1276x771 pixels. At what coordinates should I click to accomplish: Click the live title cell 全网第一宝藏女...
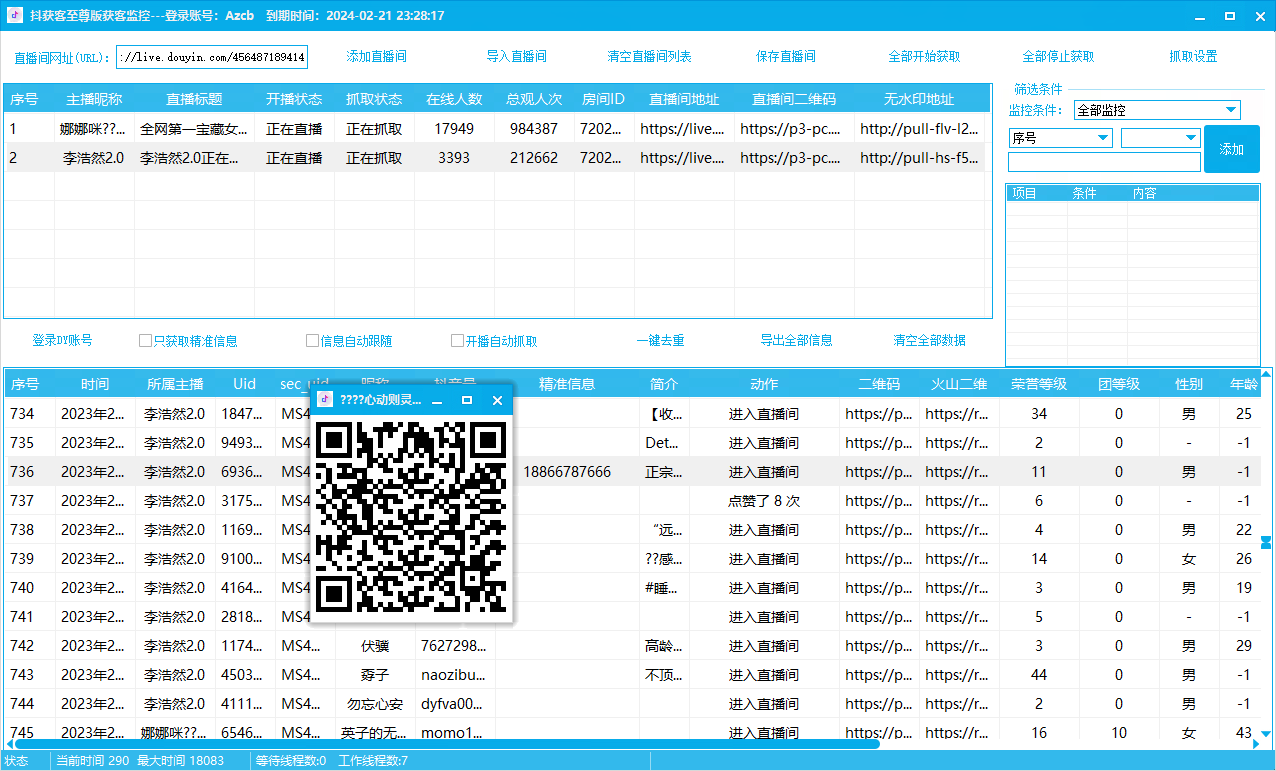click(x=195, y=129)
